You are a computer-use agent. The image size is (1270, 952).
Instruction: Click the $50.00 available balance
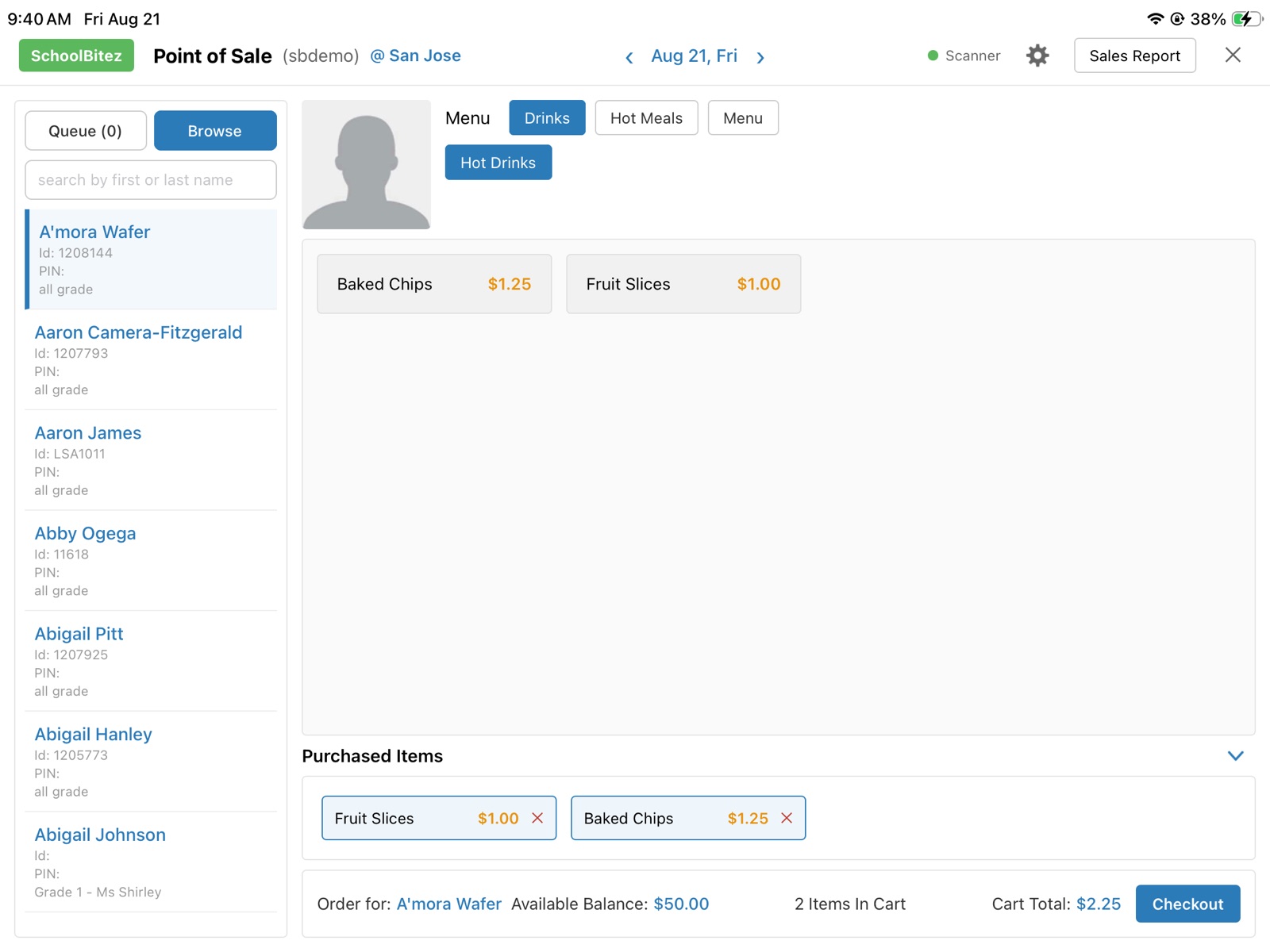point(681,904)
